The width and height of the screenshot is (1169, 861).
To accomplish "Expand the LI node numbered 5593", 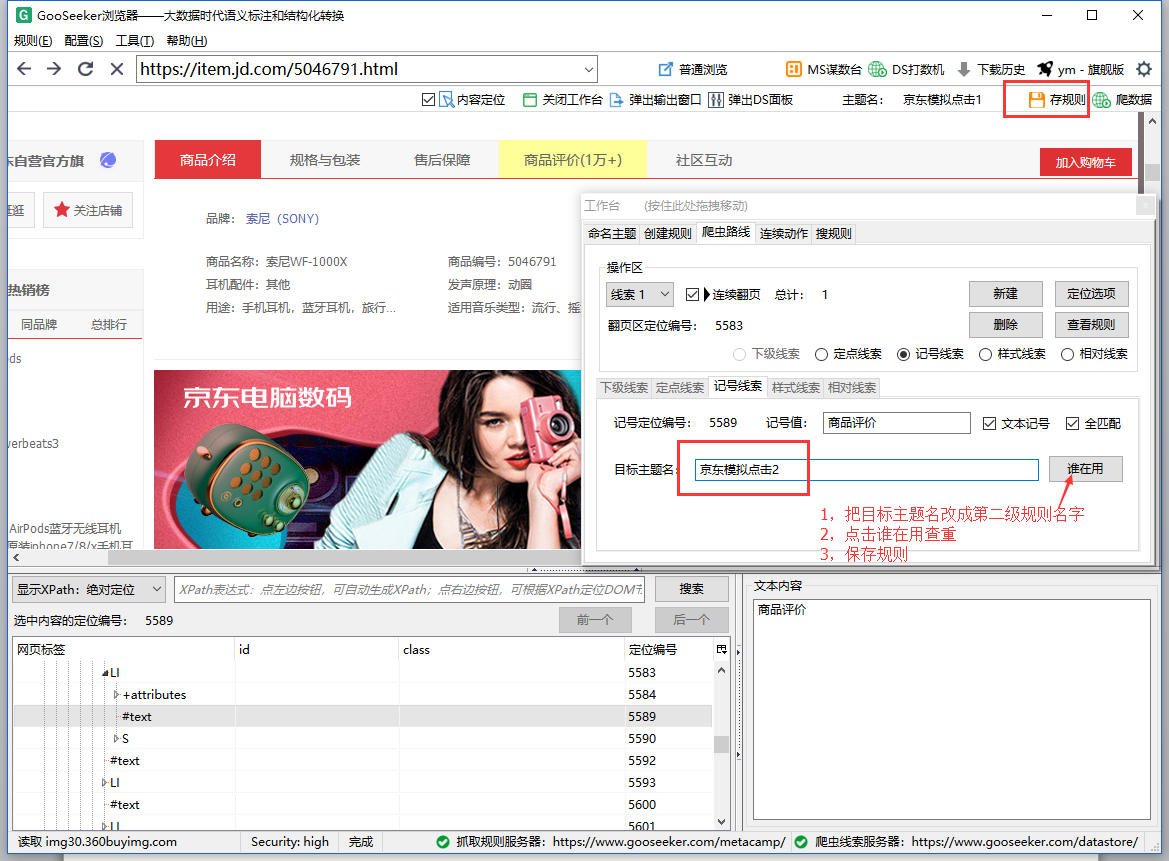I will (x=104, y=783).
